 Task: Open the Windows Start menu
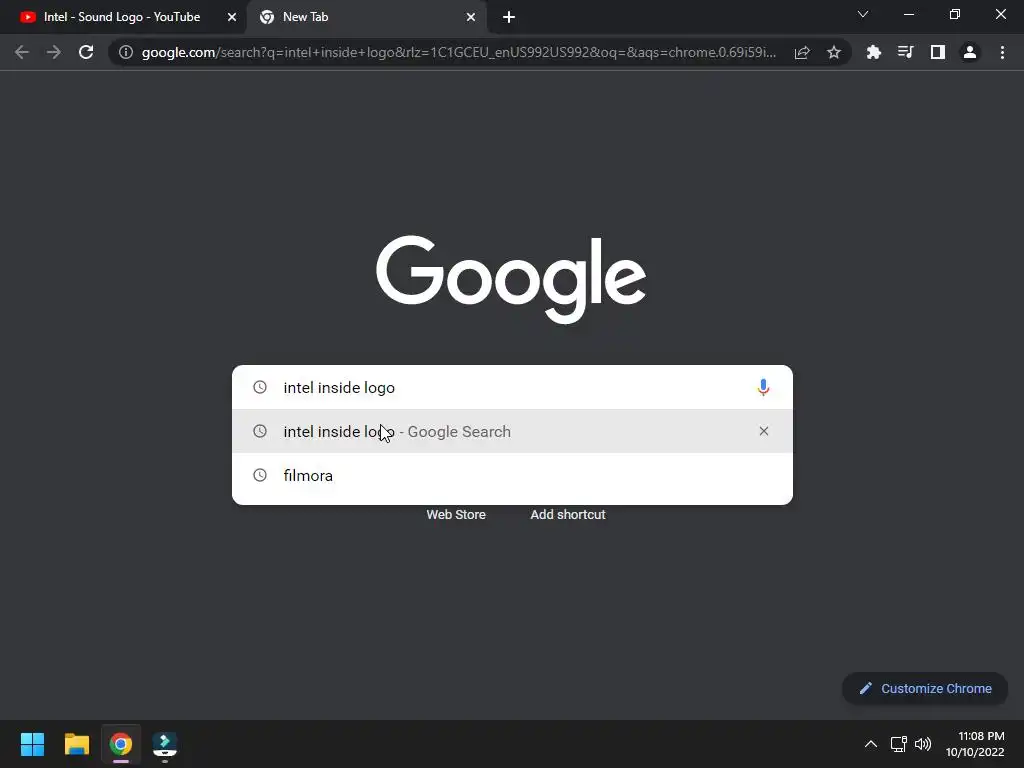32,744
